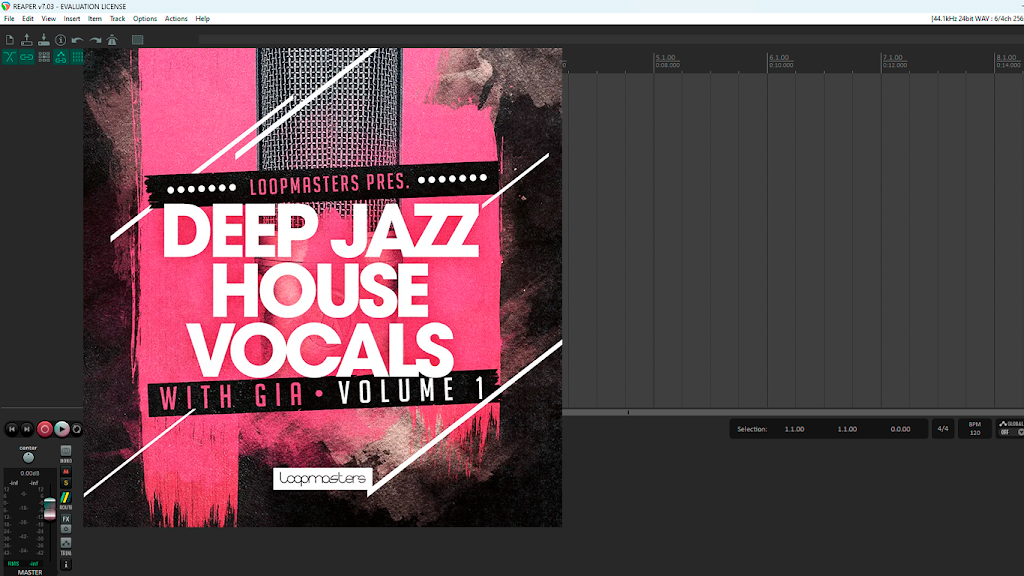The width and height of the screenshot is (1024, 576).
Task: Click the BPM 120 tempo field
Action: coord(974,428)
